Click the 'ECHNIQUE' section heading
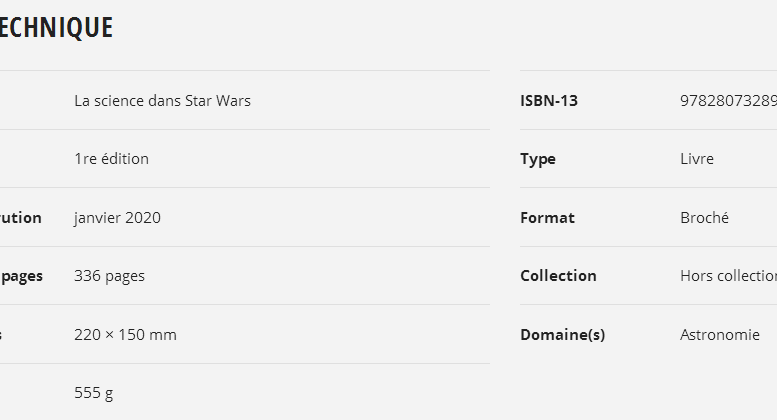The height and width of the screenshot is (420, 777). click(56, 27)
